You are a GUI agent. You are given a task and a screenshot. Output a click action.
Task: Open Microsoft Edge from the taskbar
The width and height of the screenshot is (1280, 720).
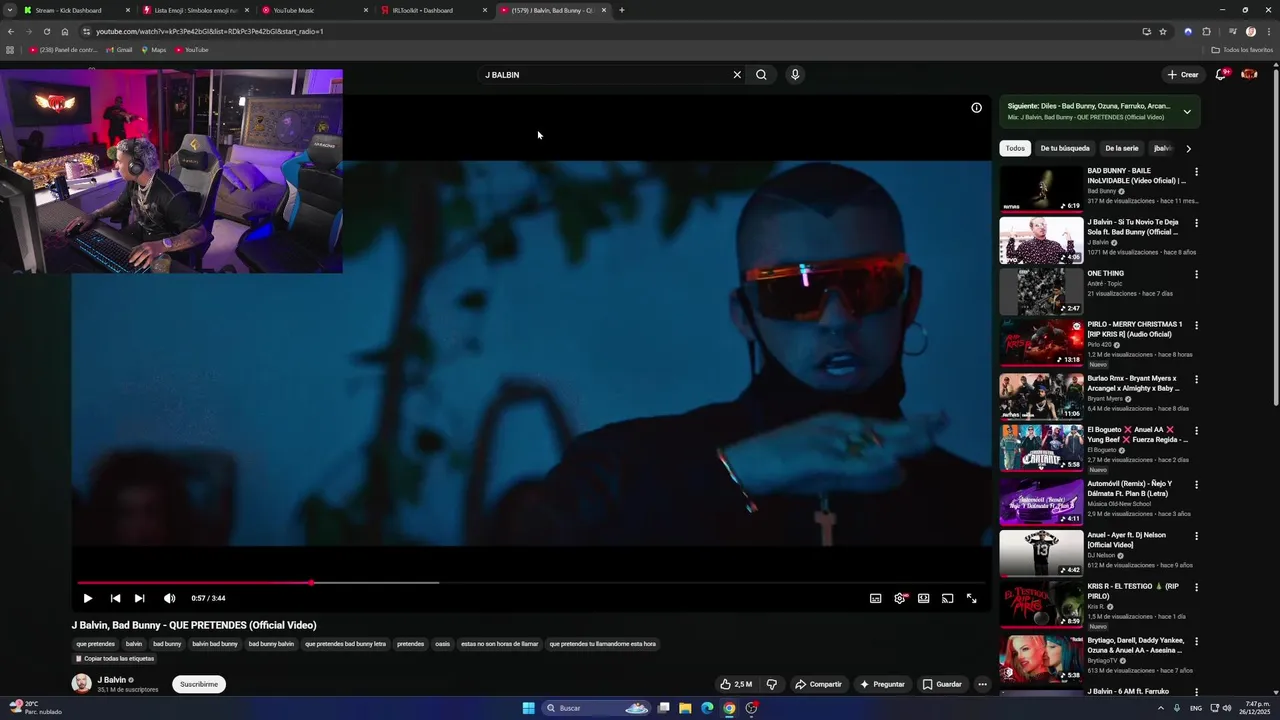click(707, 708)
